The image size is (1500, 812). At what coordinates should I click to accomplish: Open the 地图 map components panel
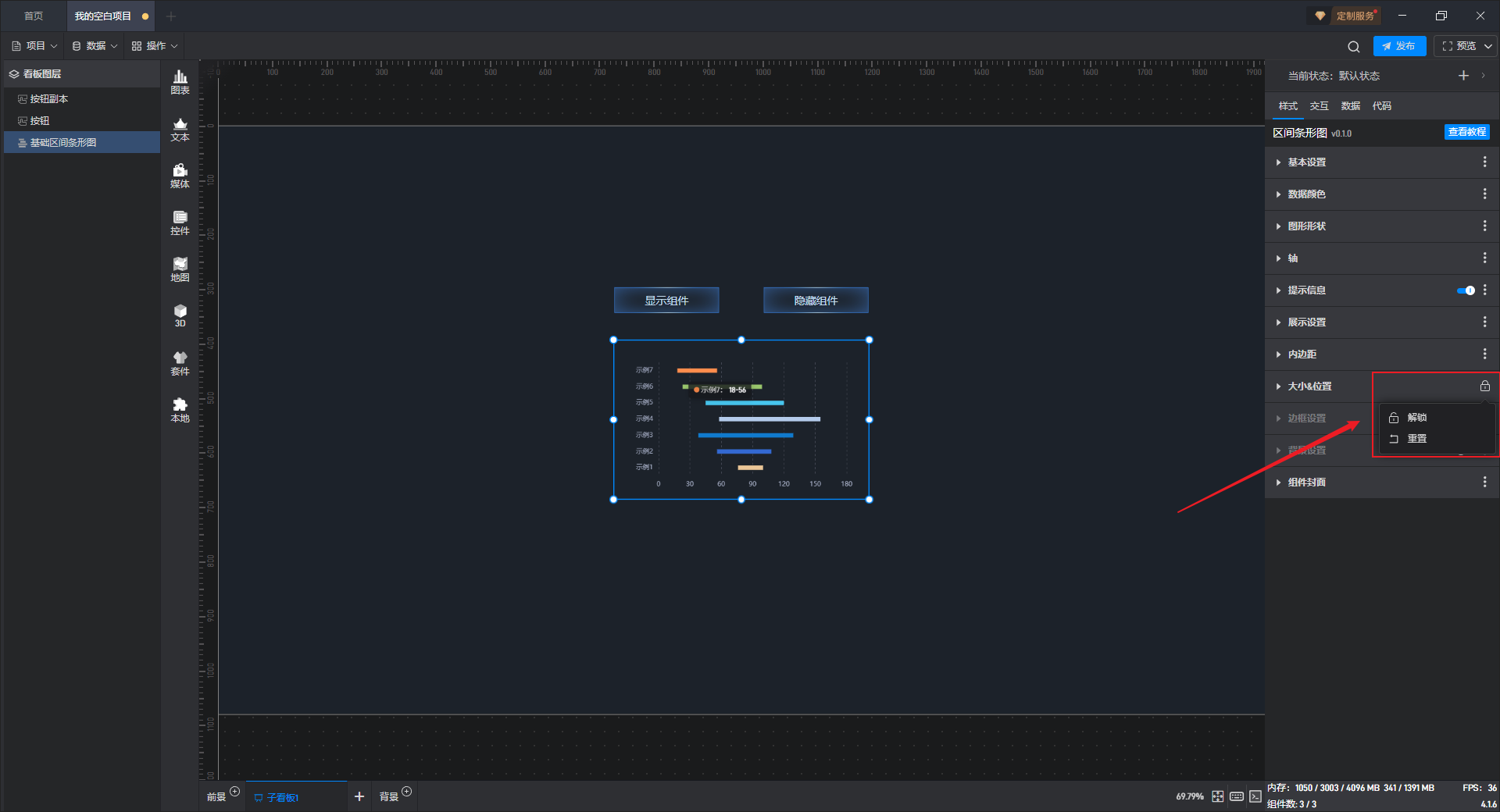coord(180,269)
